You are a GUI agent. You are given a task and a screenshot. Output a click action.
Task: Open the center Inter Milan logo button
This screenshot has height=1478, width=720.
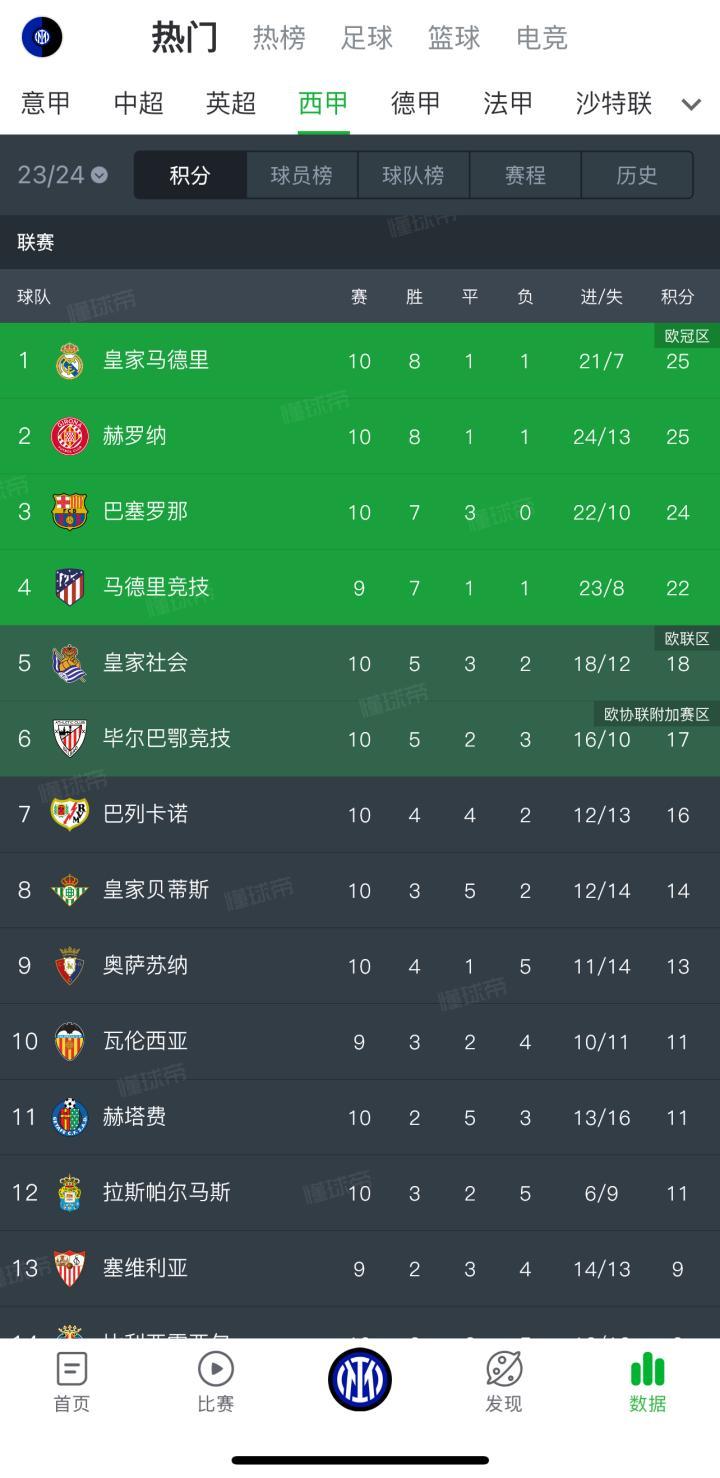[x=360, y=1379]
